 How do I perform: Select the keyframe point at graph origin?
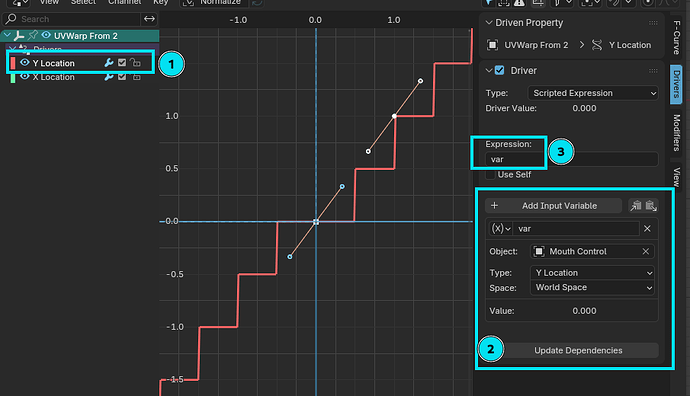tap(316, 222)
